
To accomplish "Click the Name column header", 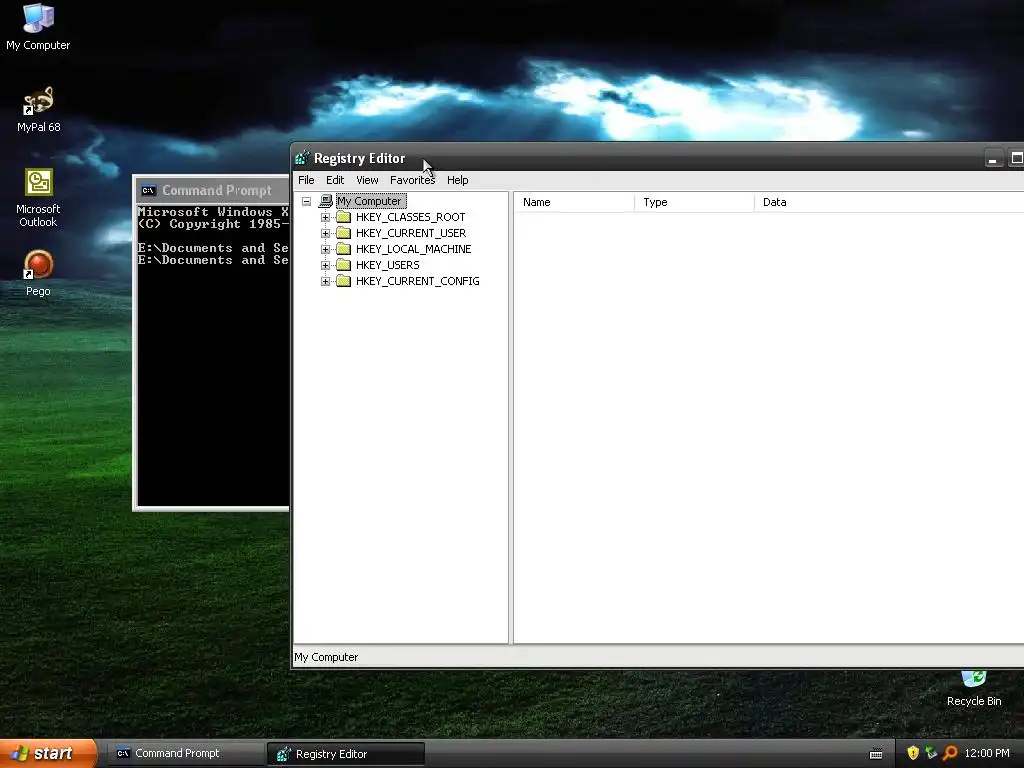I will click(x=574, y=202).
